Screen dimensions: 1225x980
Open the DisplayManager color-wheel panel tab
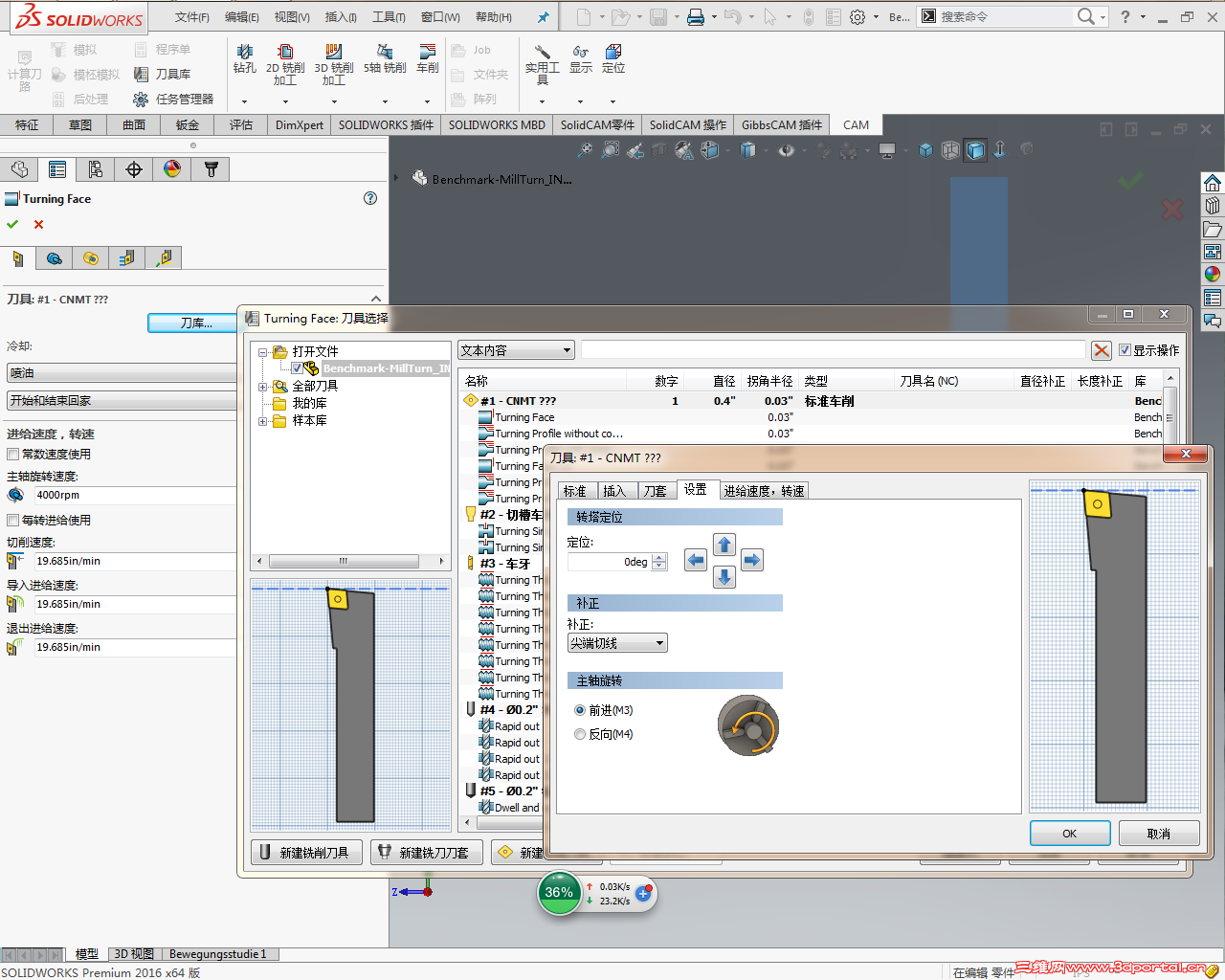click(172, 169)
